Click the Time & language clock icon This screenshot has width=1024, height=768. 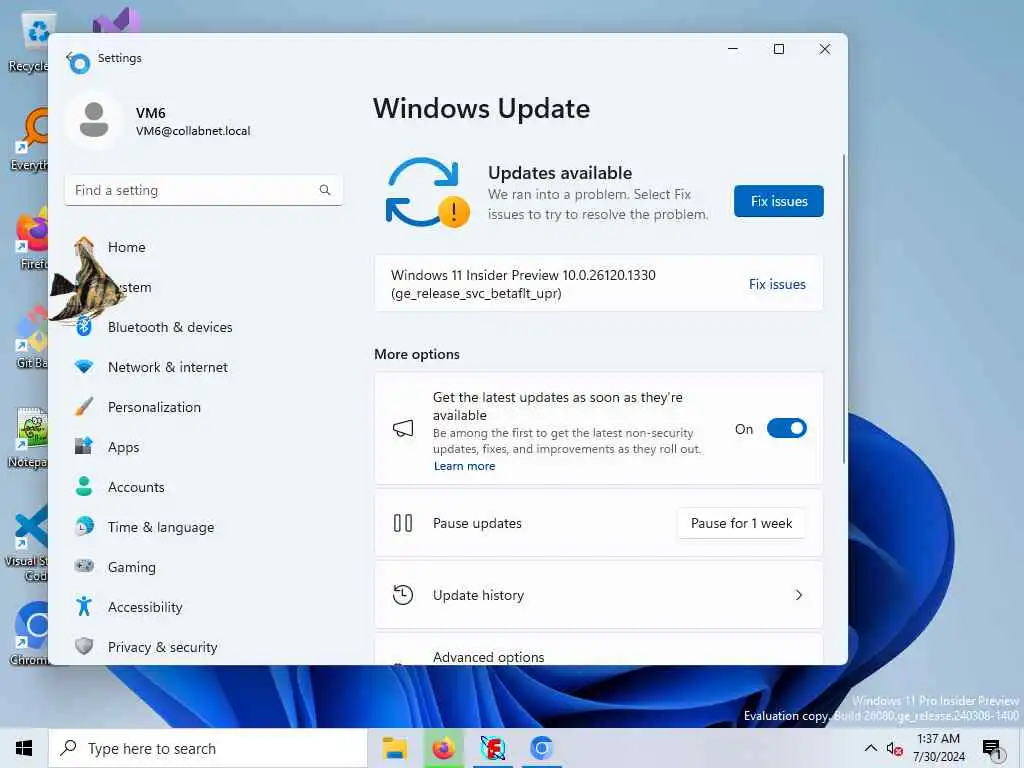click(84, 526)
